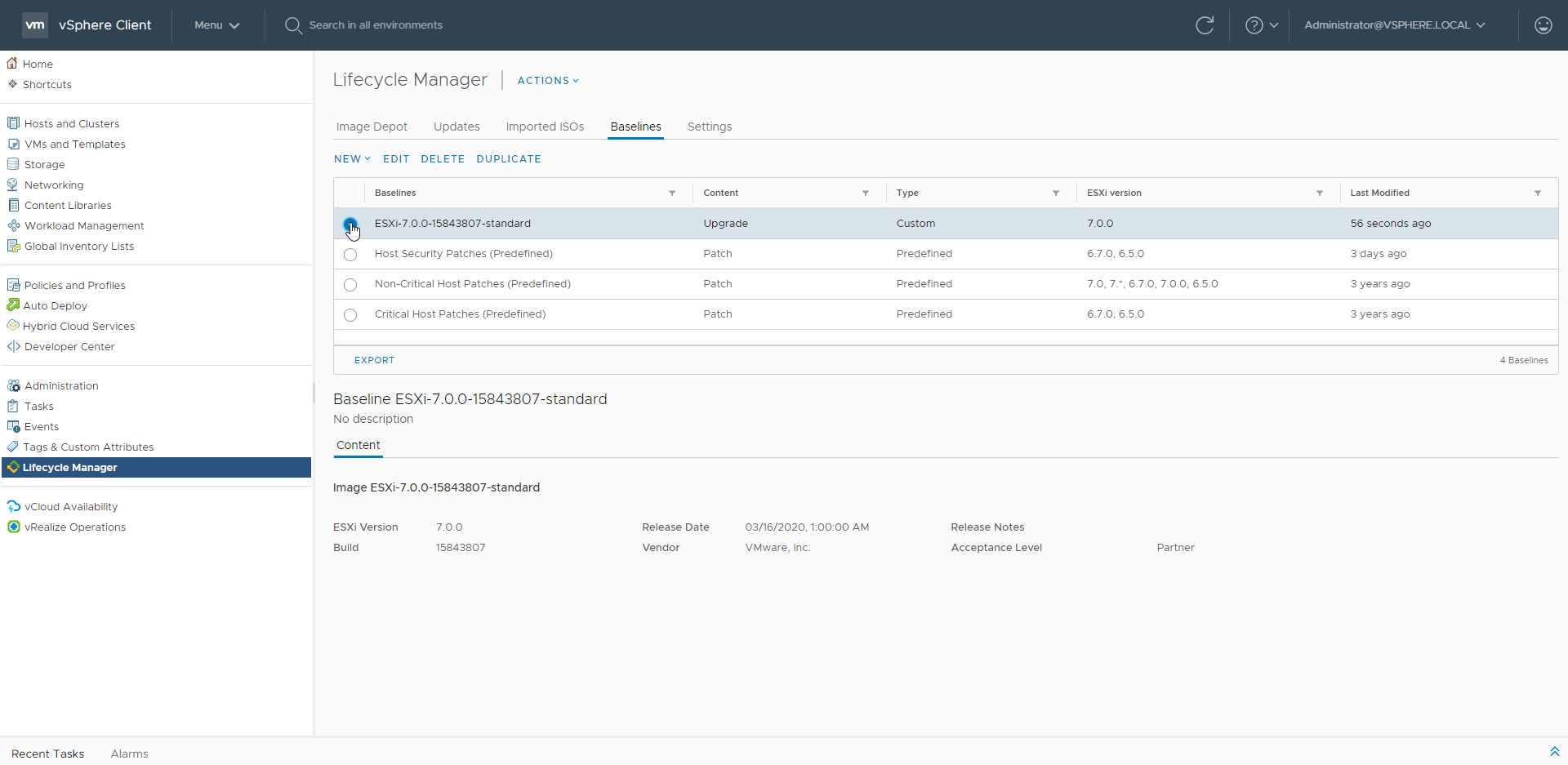Open the Menu dropdown in header
The width and height of the screenshot is (1568, 765).
[216, 25]
